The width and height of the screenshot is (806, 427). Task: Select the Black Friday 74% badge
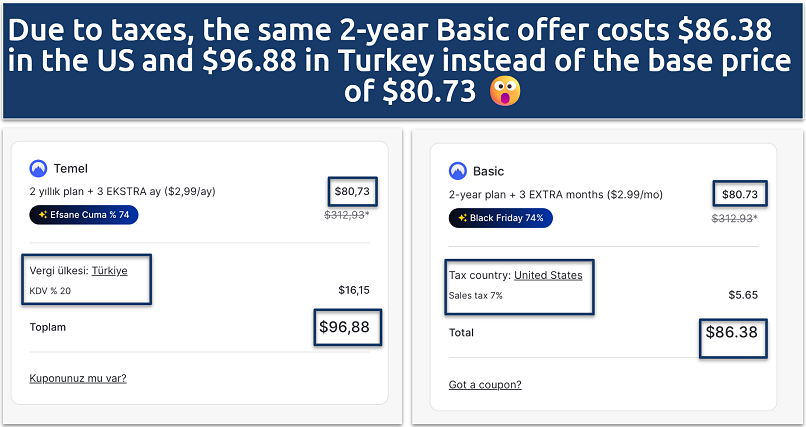pos(500,217)
